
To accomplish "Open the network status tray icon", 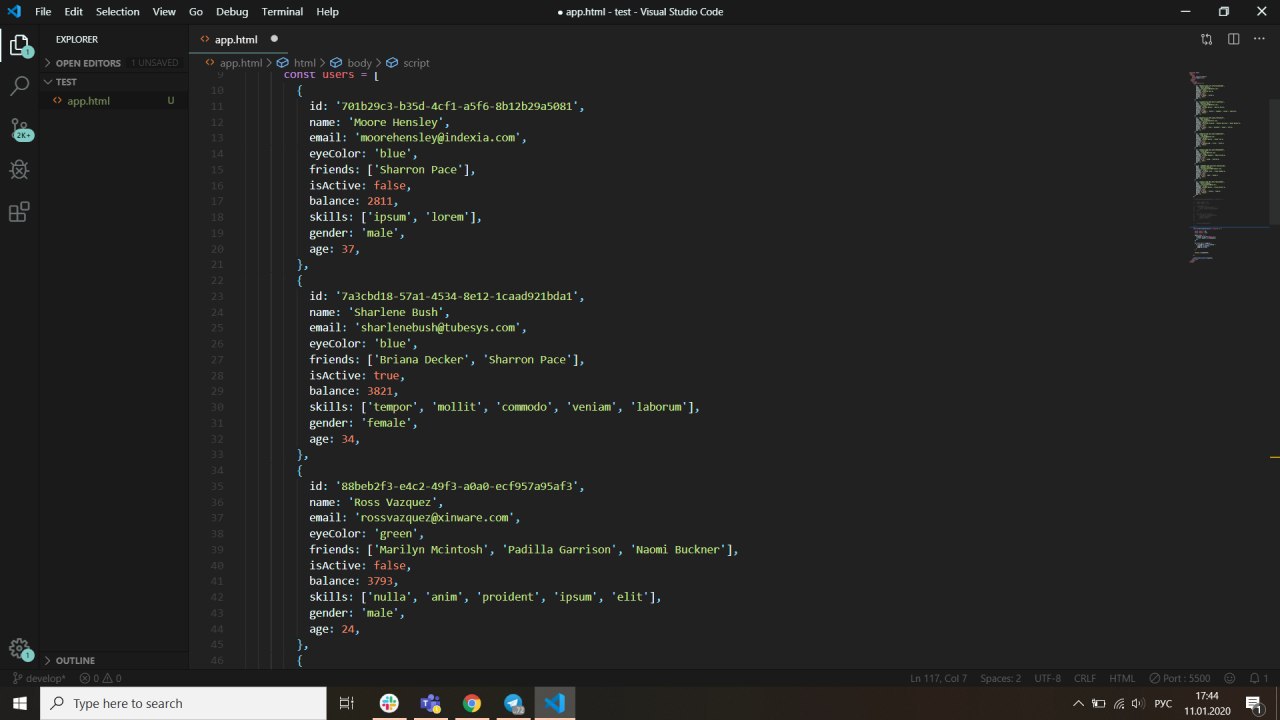I will pyautogui.click(x=1119, y=703).
